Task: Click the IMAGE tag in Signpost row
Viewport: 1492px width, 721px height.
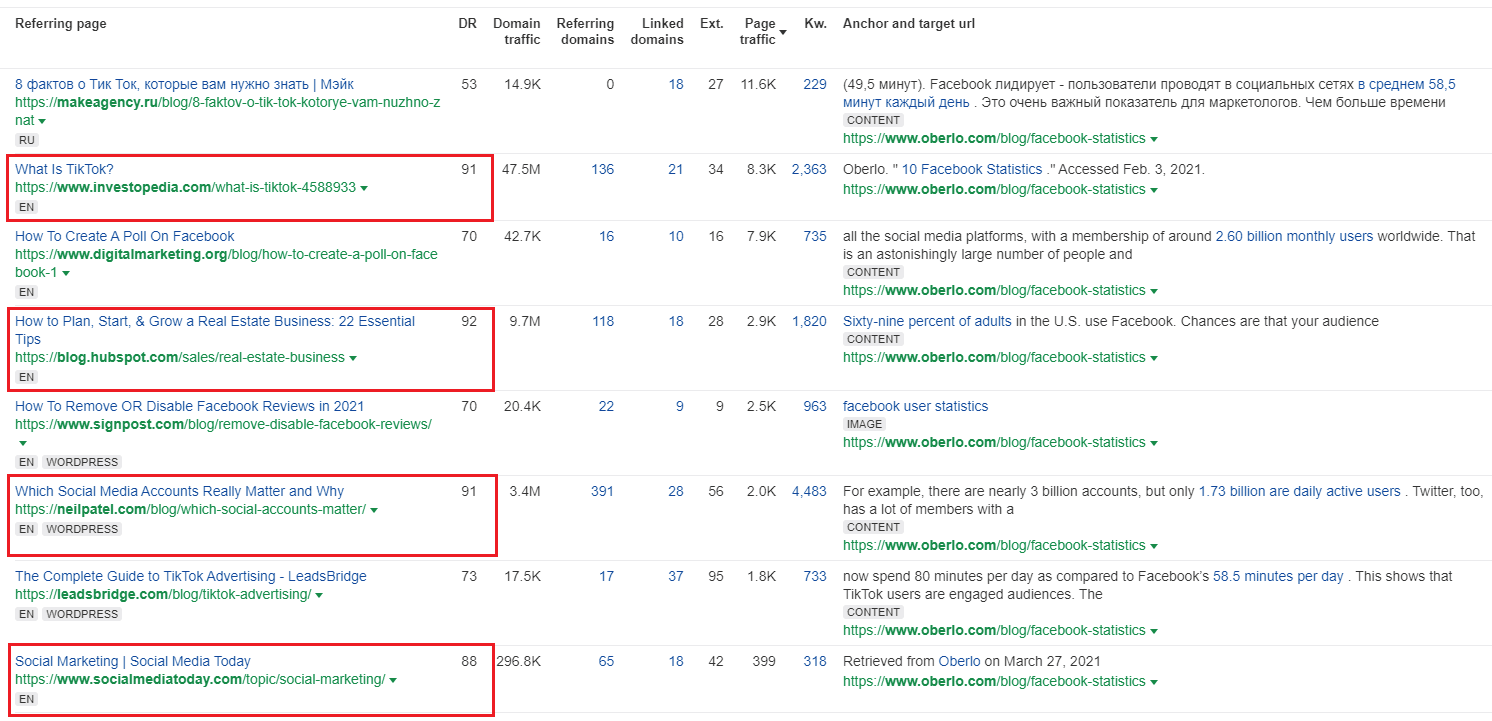Action: (864, 424)
